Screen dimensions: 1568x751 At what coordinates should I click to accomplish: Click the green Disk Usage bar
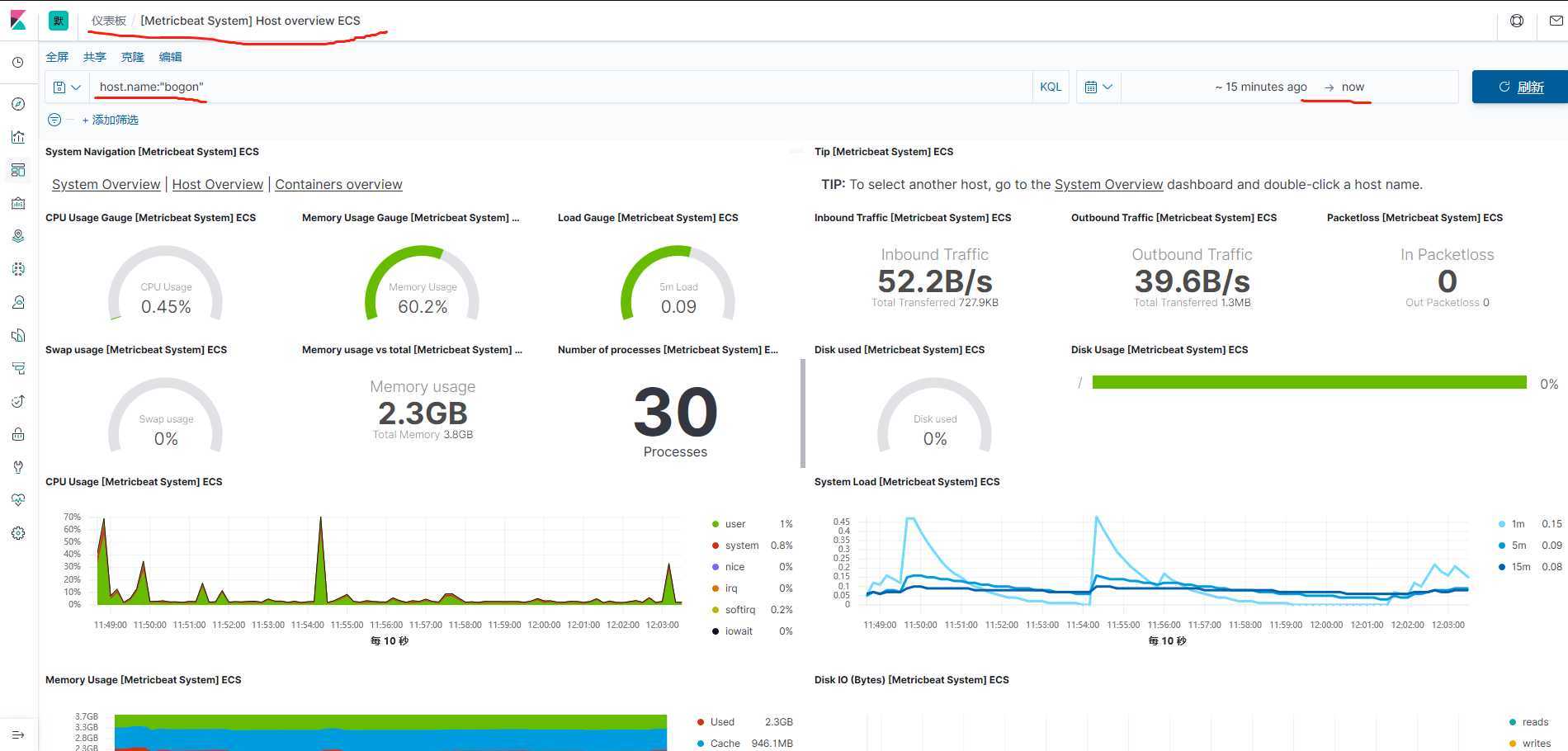(x=1309, y=382)
